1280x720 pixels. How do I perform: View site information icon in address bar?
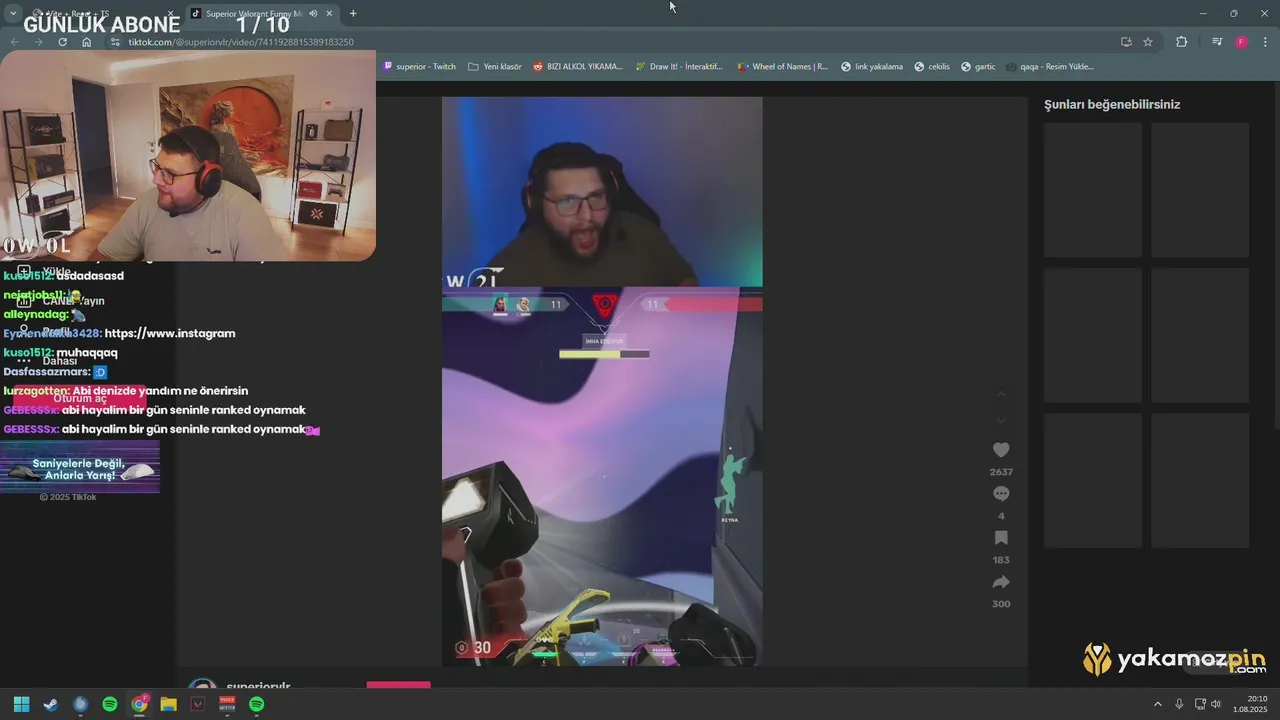115,42
